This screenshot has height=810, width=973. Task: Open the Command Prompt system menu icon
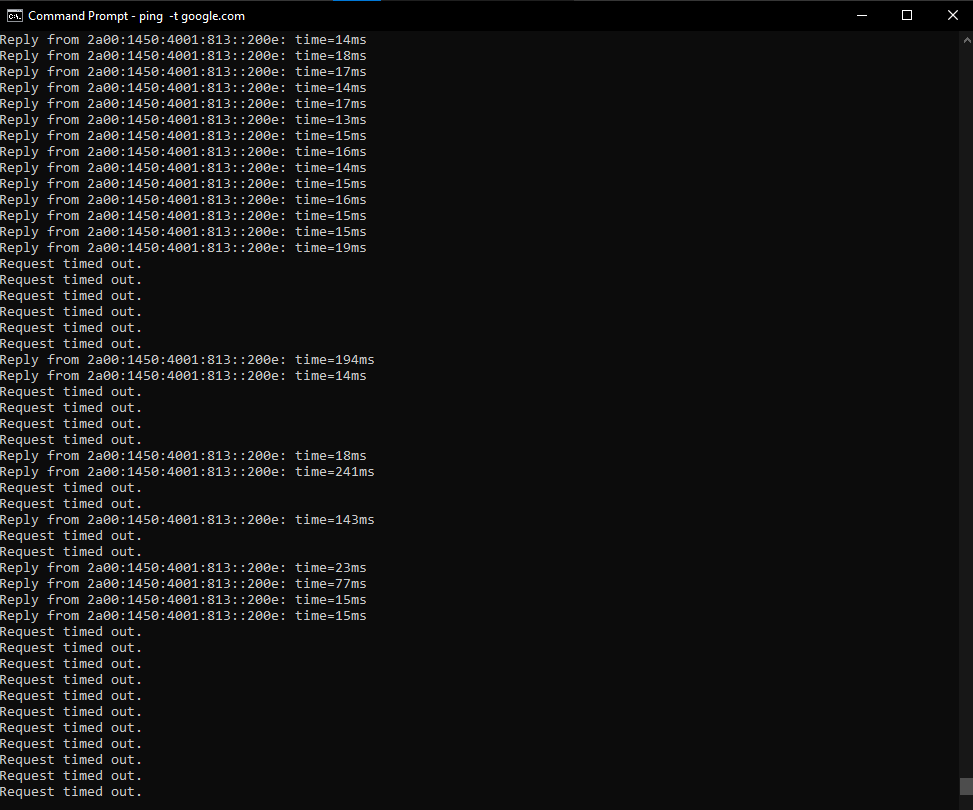pos(14,16)
